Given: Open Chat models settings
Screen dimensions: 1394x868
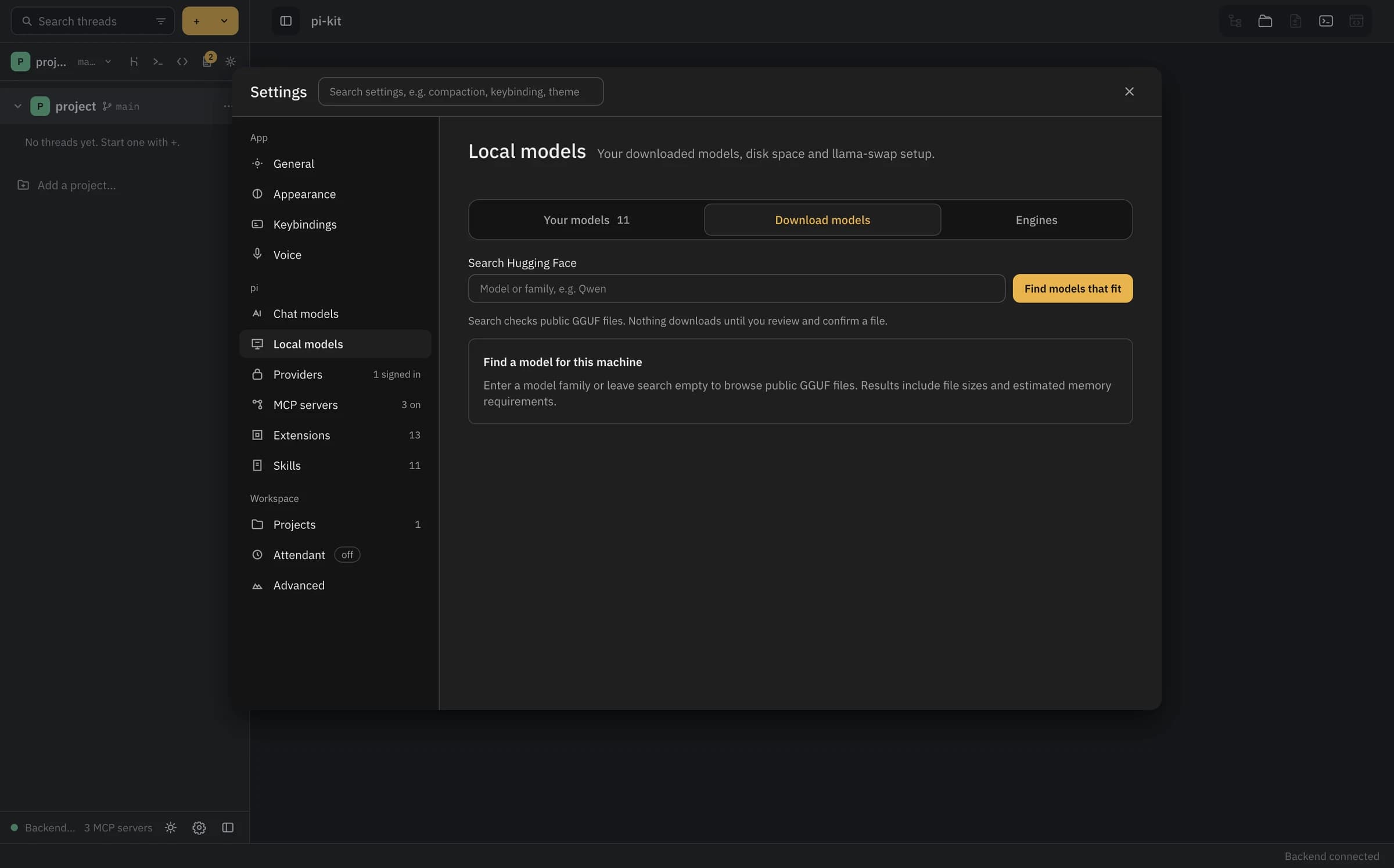Looking at the screenshot, I should pyautogui.click(x=335, y=314).
